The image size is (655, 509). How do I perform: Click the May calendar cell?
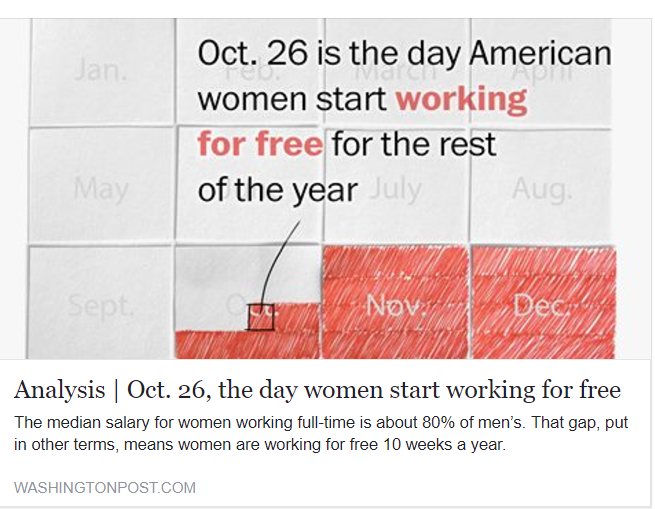(x=100, y=184)
